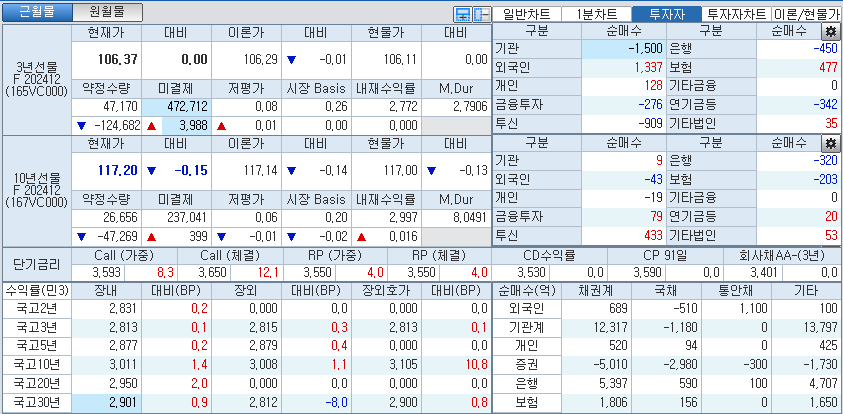Click current price 106.37
This screenshot has height=414, width=843.
pyautogui.click(x=118, y=59)
